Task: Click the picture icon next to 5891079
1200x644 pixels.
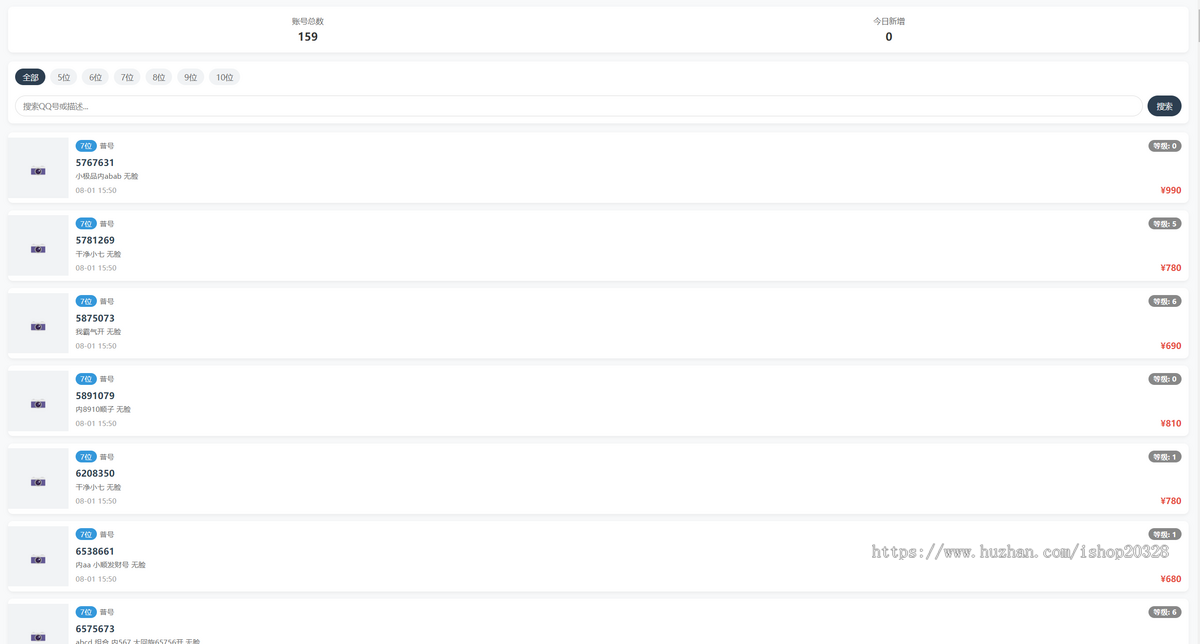Action: 38,404
